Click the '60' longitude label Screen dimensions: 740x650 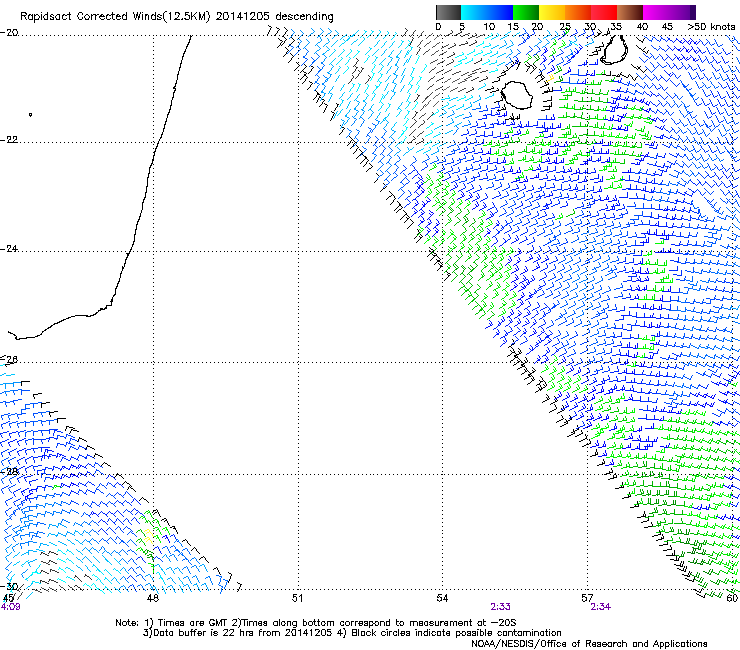(x=732, y=598)
